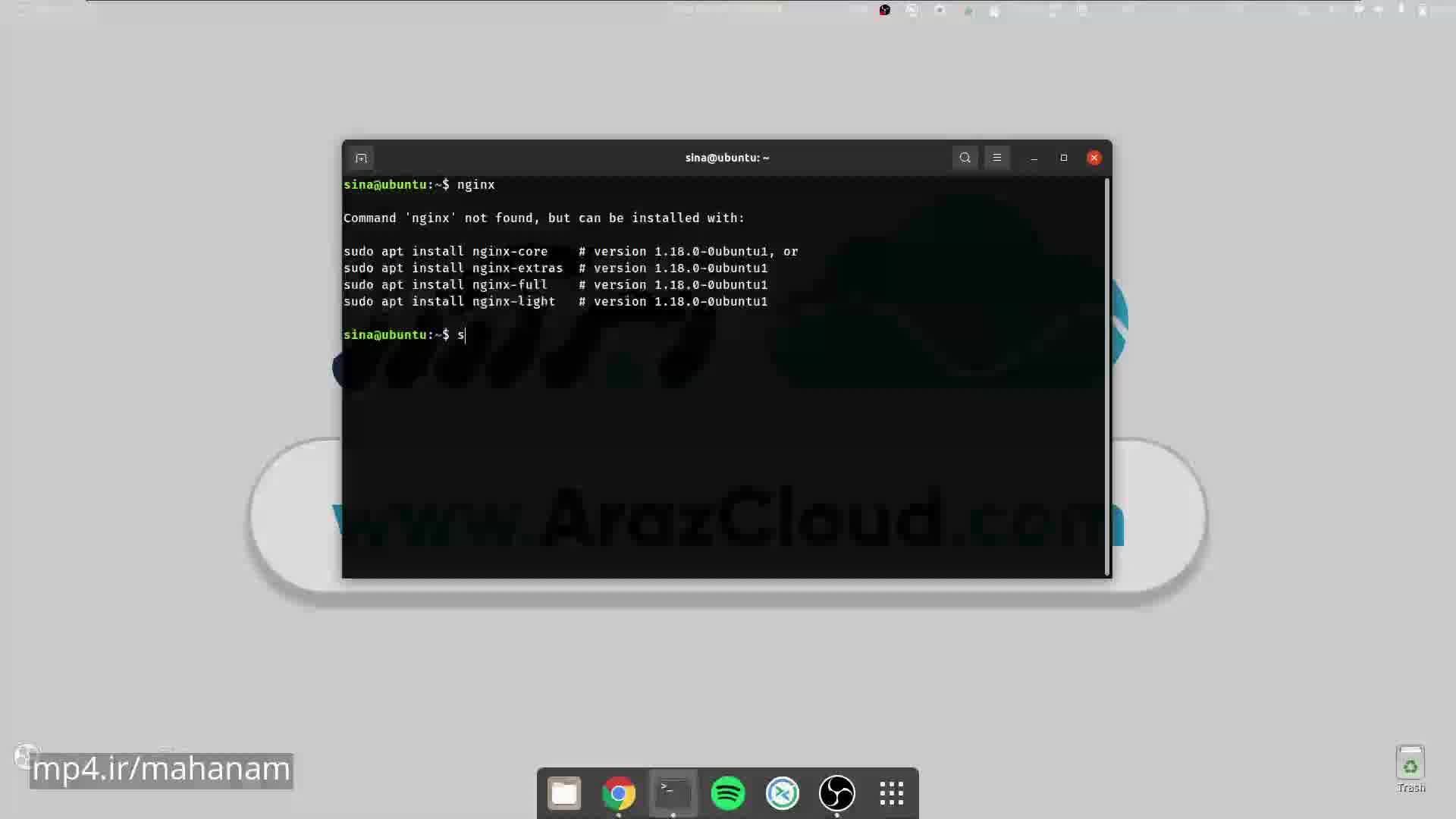Click red tray icon in top bar

click(x=884, y=10)
